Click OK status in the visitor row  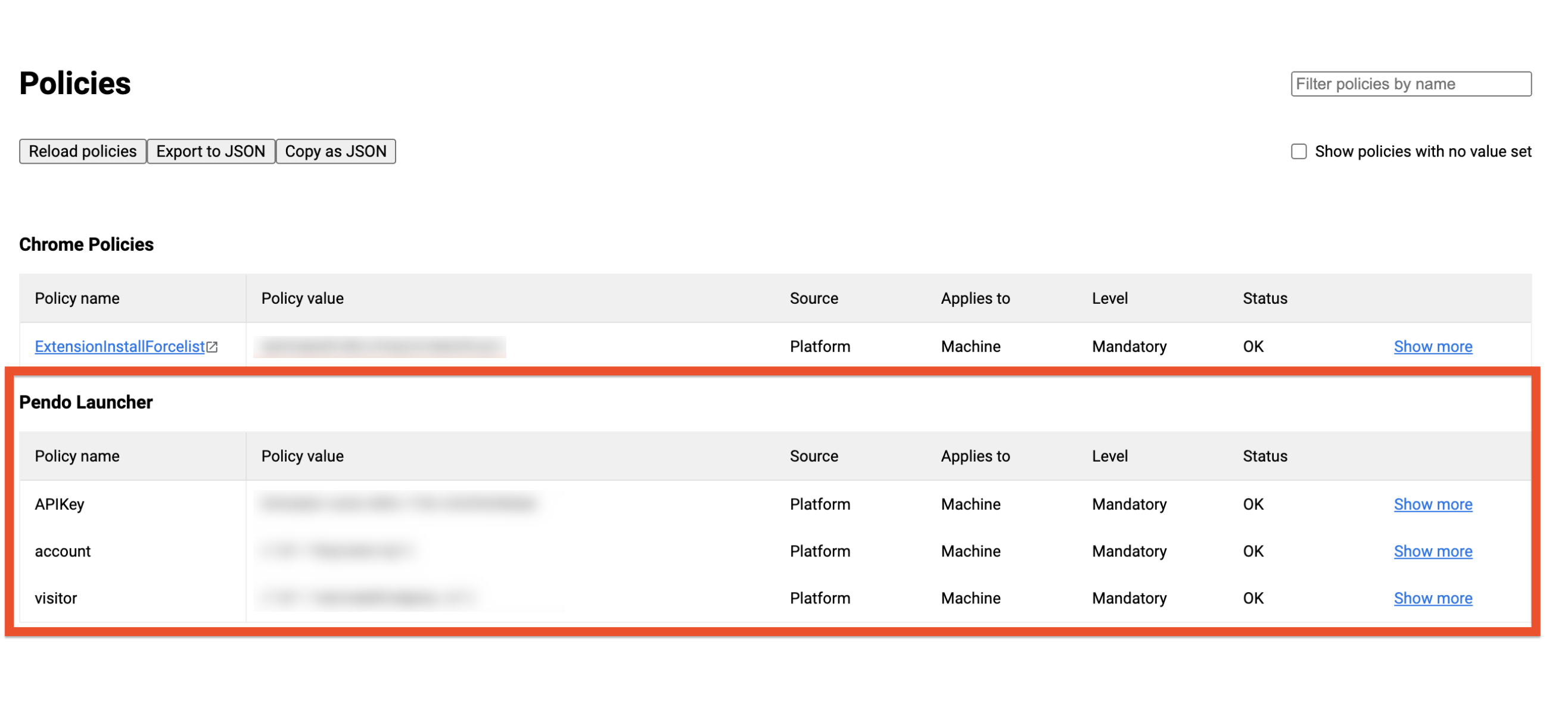click(x=1253, y=597)
